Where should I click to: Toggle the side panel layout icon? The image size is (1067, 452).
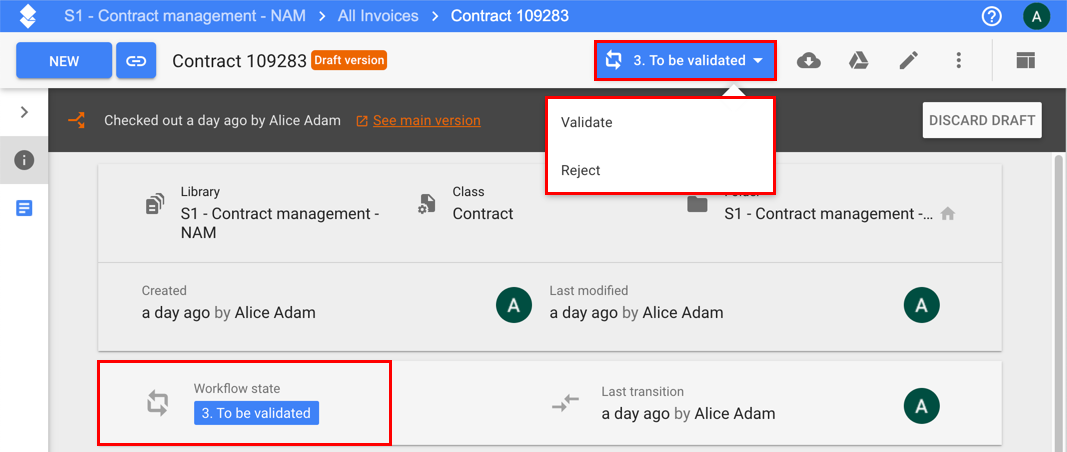pyautogui.click(x=1024, y=61)
